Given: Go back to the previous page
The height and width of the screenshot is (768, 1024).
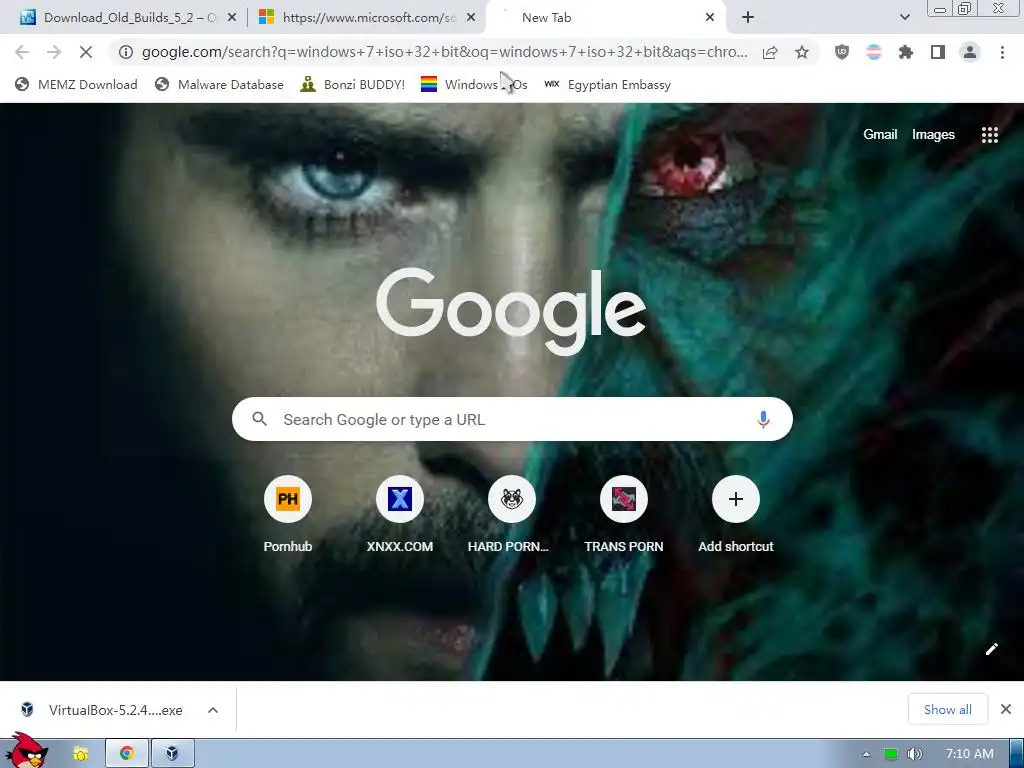Looking at the screenshot, I should (x=22, y=52).
